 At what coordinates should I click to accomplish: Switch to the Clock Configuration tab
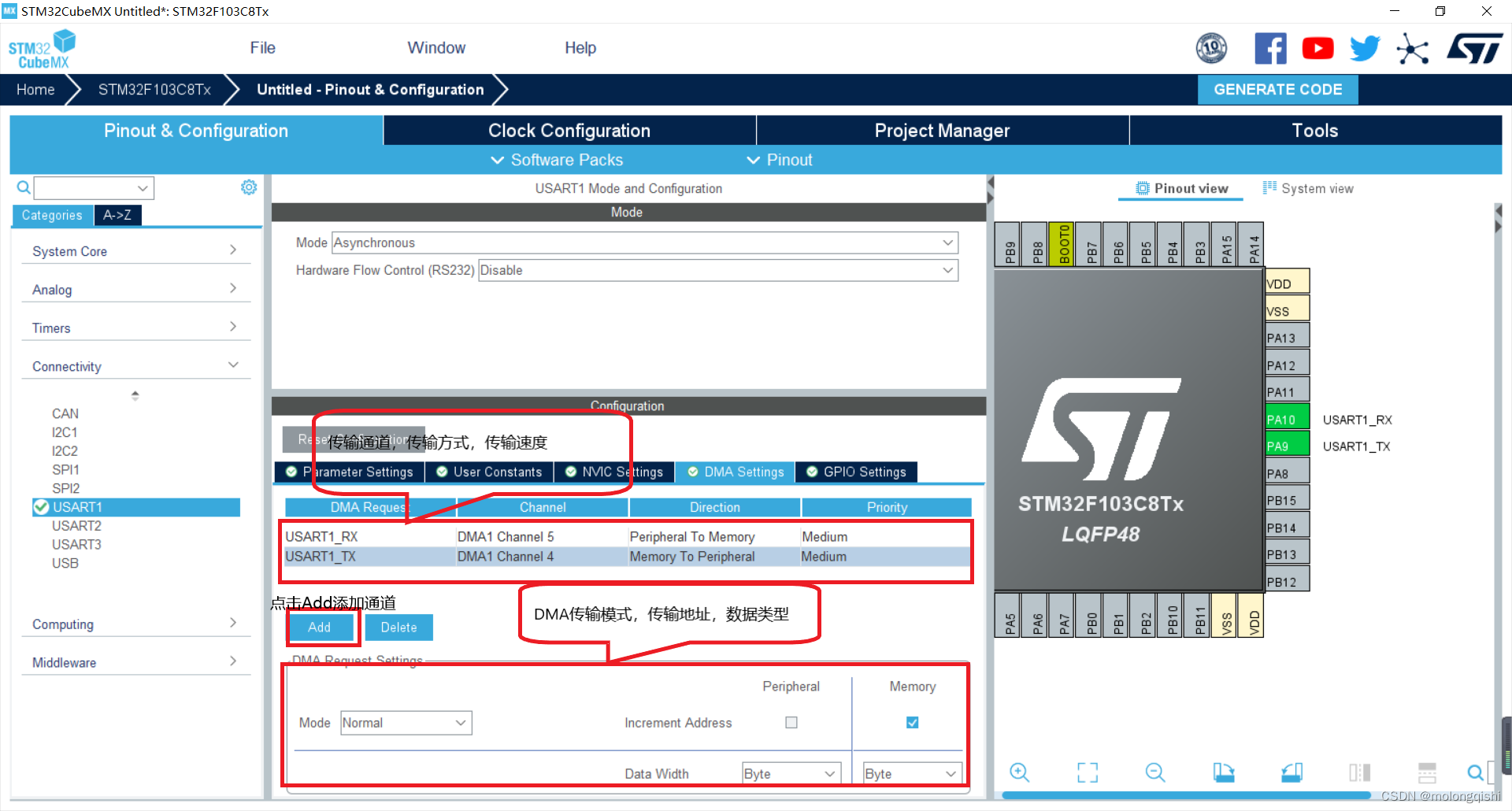point(569,130)
